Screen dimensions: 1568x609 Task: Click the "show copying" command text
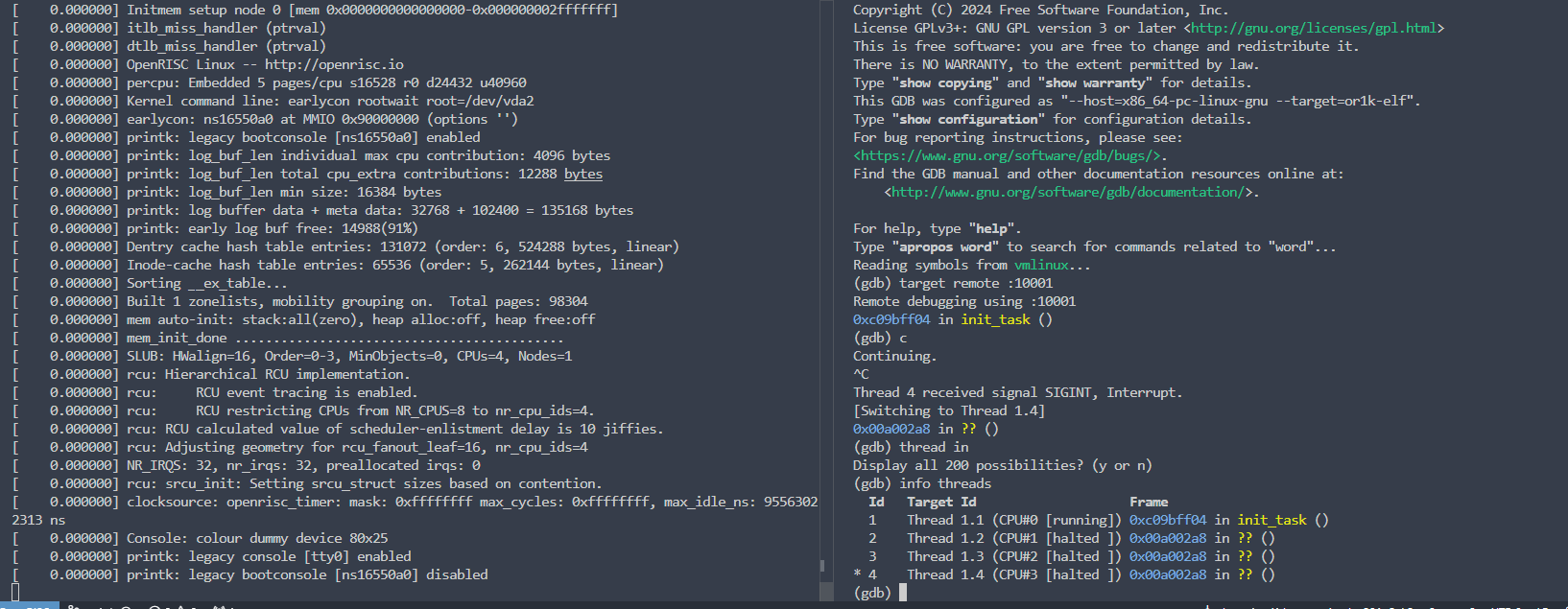pos(945,82)
